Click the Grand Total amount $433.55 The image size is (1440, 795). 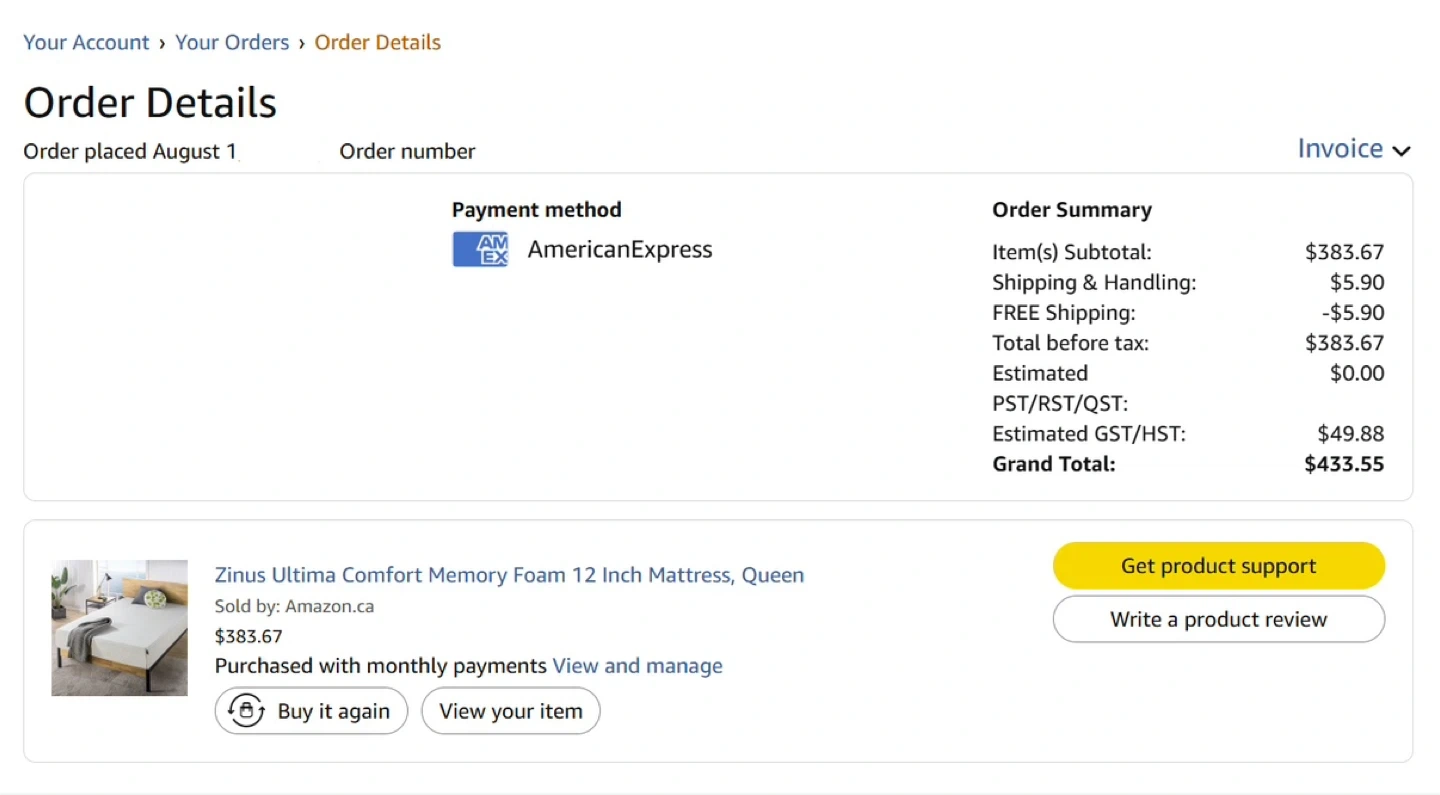[1344, 464]
